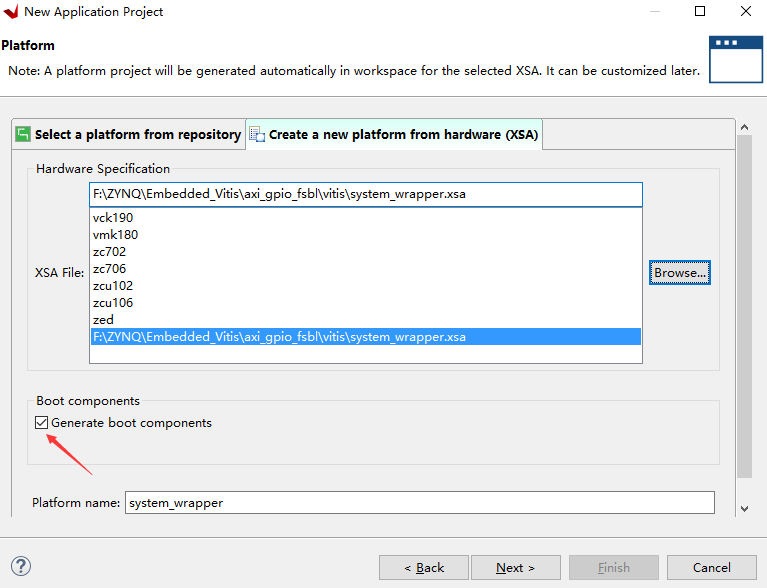Open the help question mark icon
The image size is (767, 588).
(x=21, y=566)
